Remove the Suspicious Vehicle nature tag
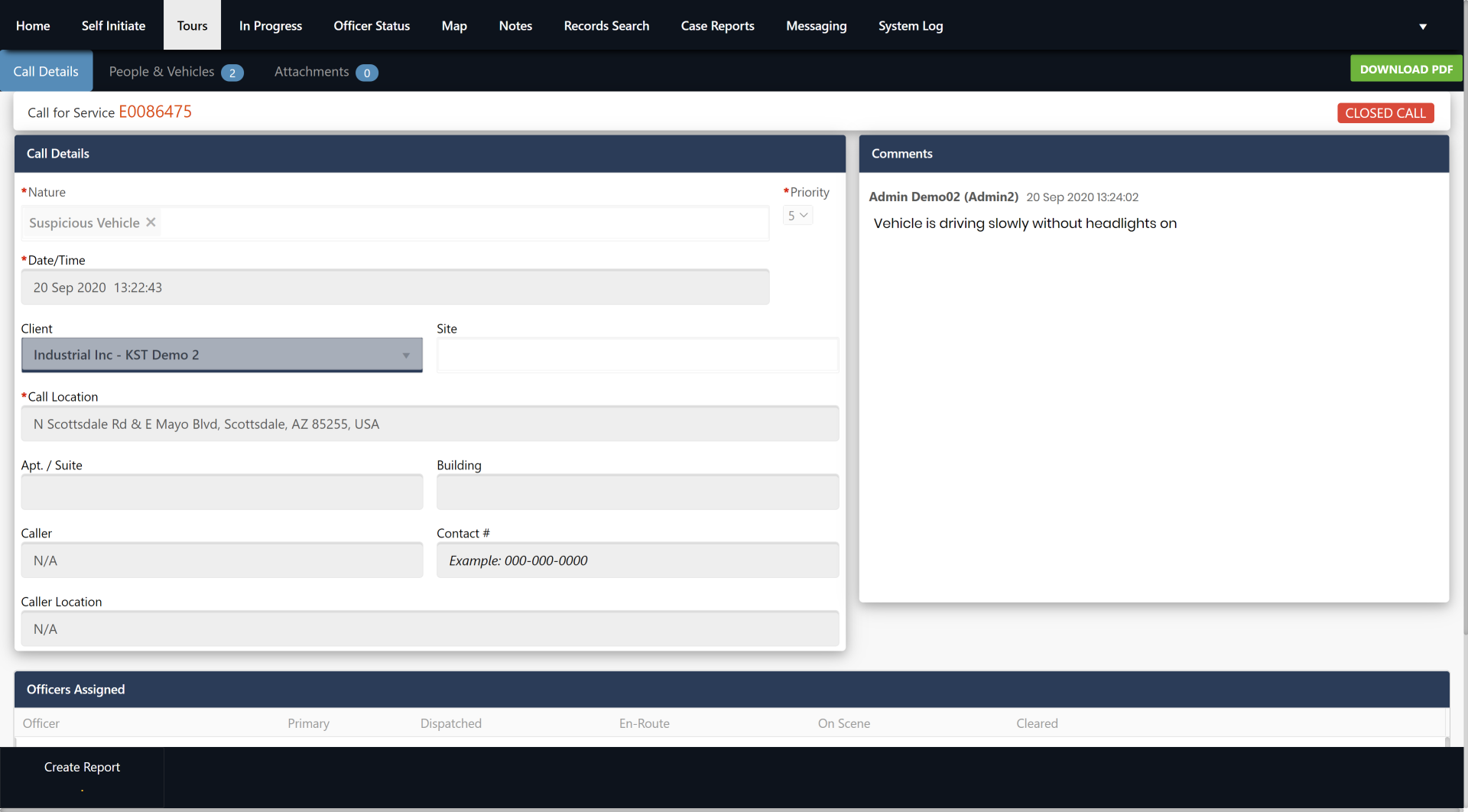 pos(151,222)
